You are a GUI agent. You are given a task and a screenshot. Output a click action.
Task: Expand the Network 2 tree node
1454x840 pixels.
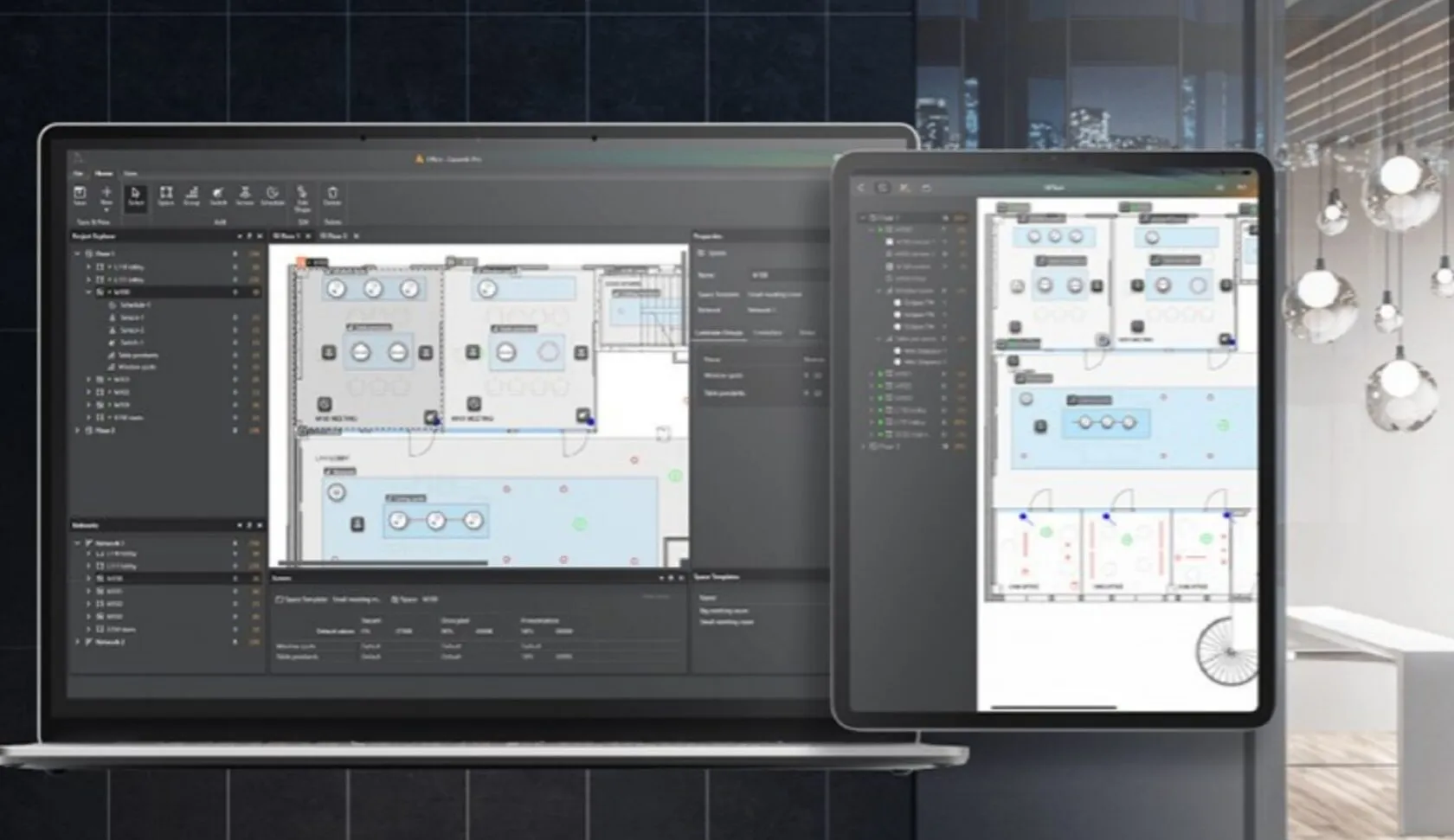pos(77,642)
